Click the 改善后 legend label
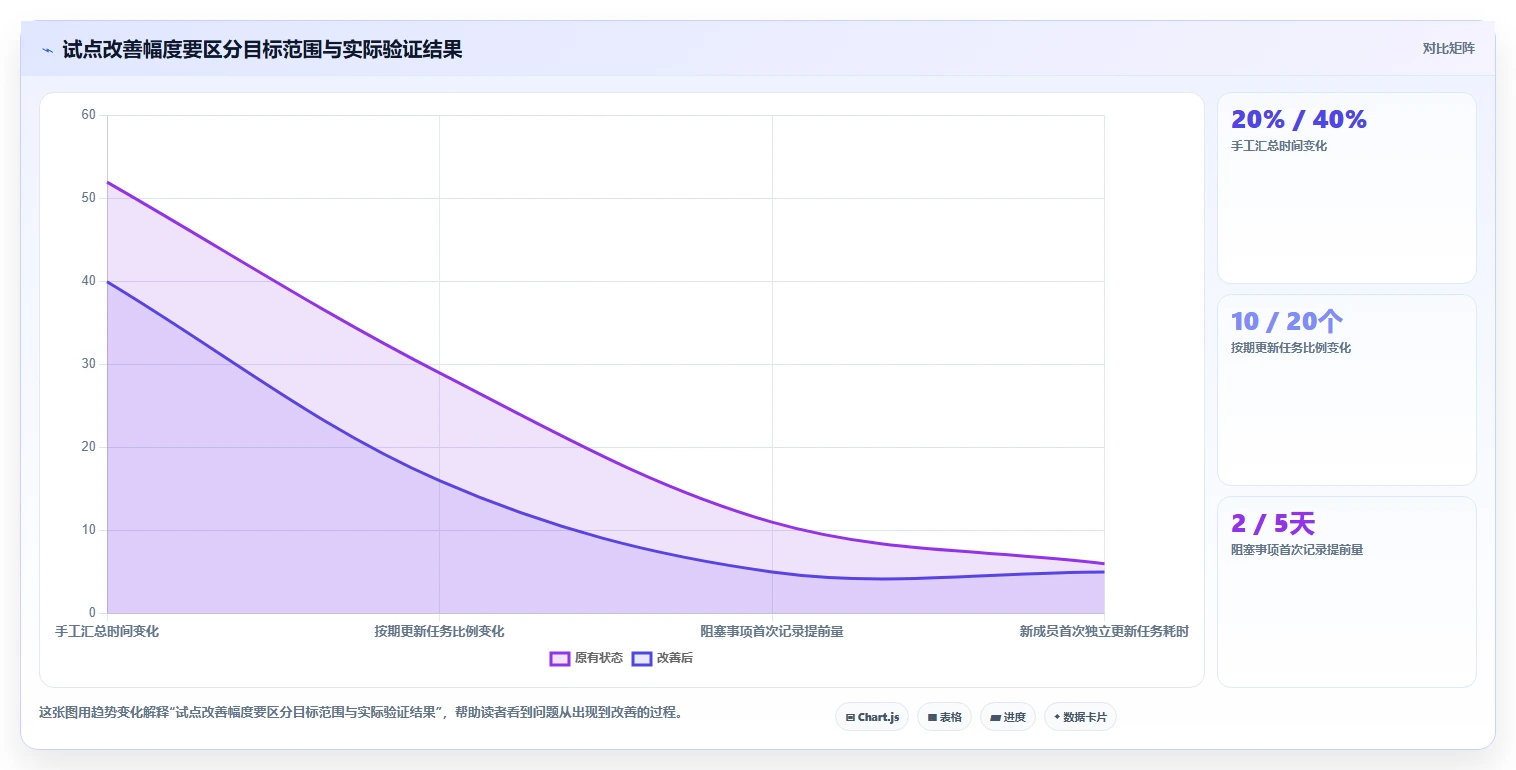 [x=675, y=658]
